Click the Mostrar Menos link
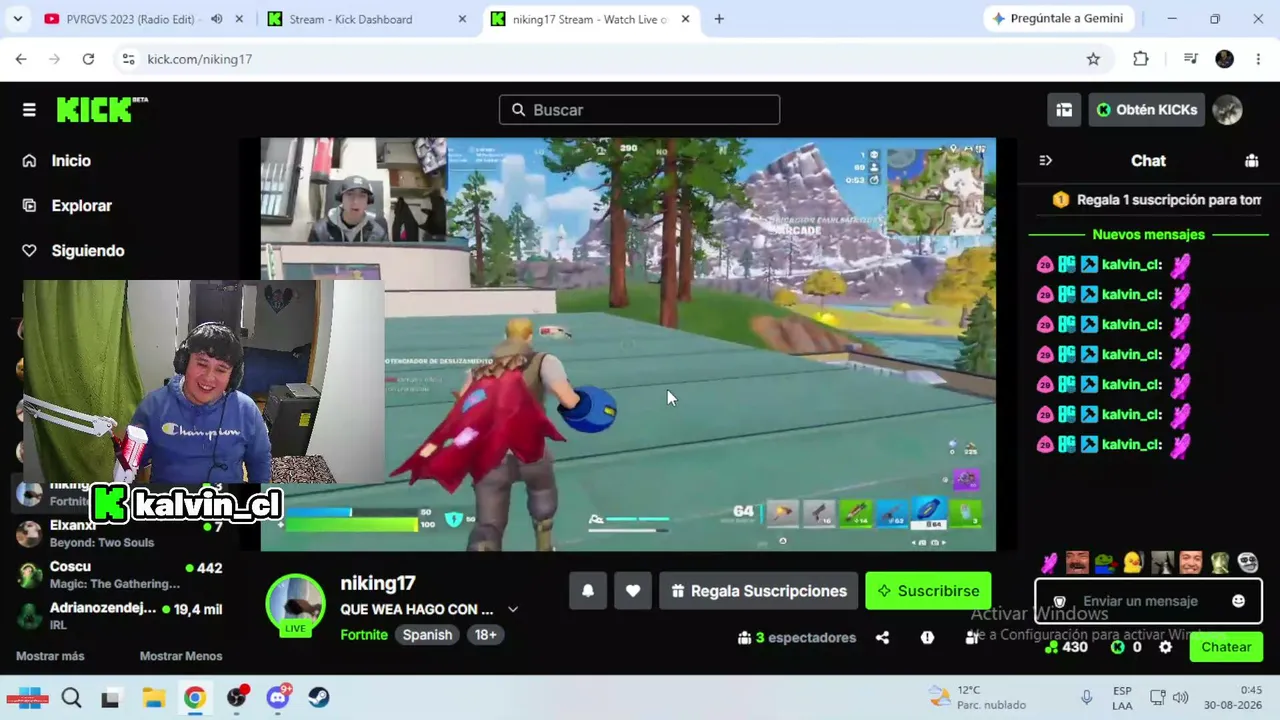The image size is (1280, 720). [181, 656]
